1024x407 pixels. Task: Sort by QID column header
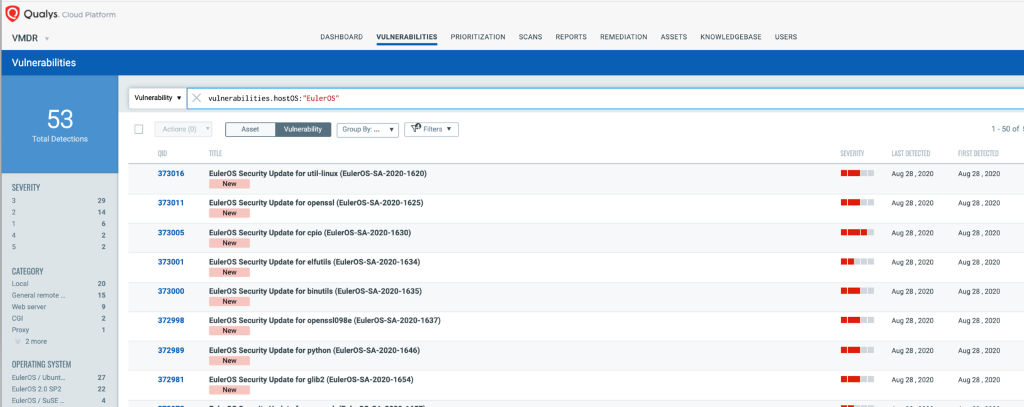(x=163, y=154)
